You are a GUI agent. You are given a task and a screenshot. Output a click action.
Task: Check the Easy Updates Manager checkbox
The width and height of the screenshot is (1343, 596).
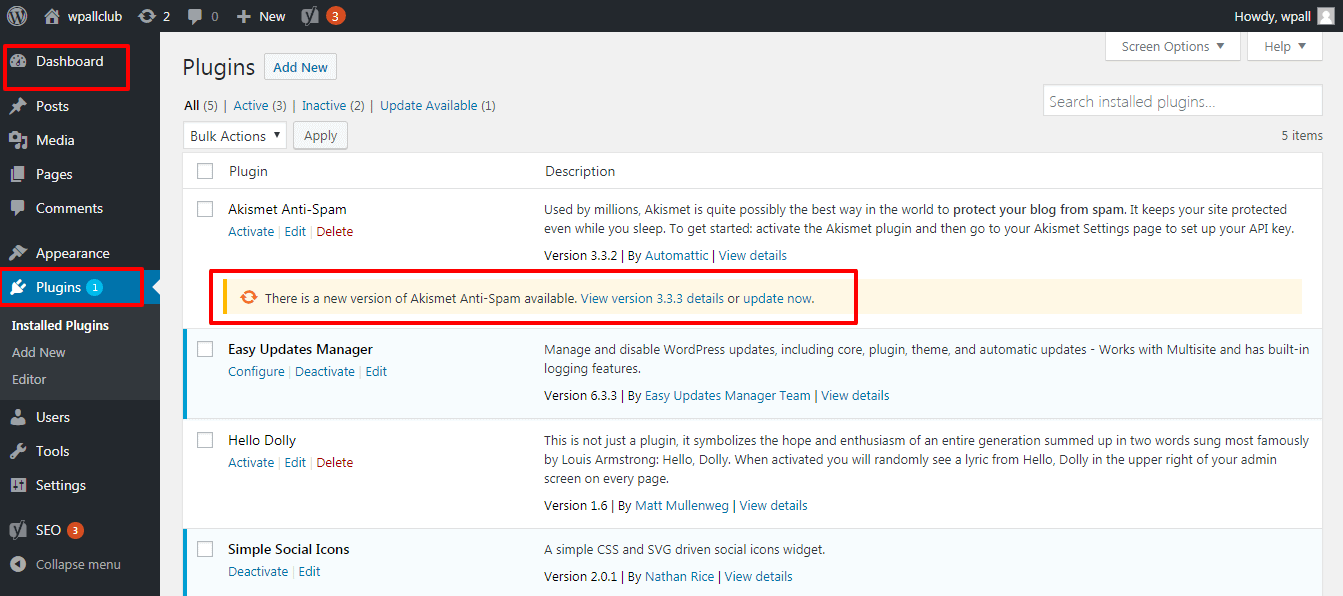[x=205, y=349]
